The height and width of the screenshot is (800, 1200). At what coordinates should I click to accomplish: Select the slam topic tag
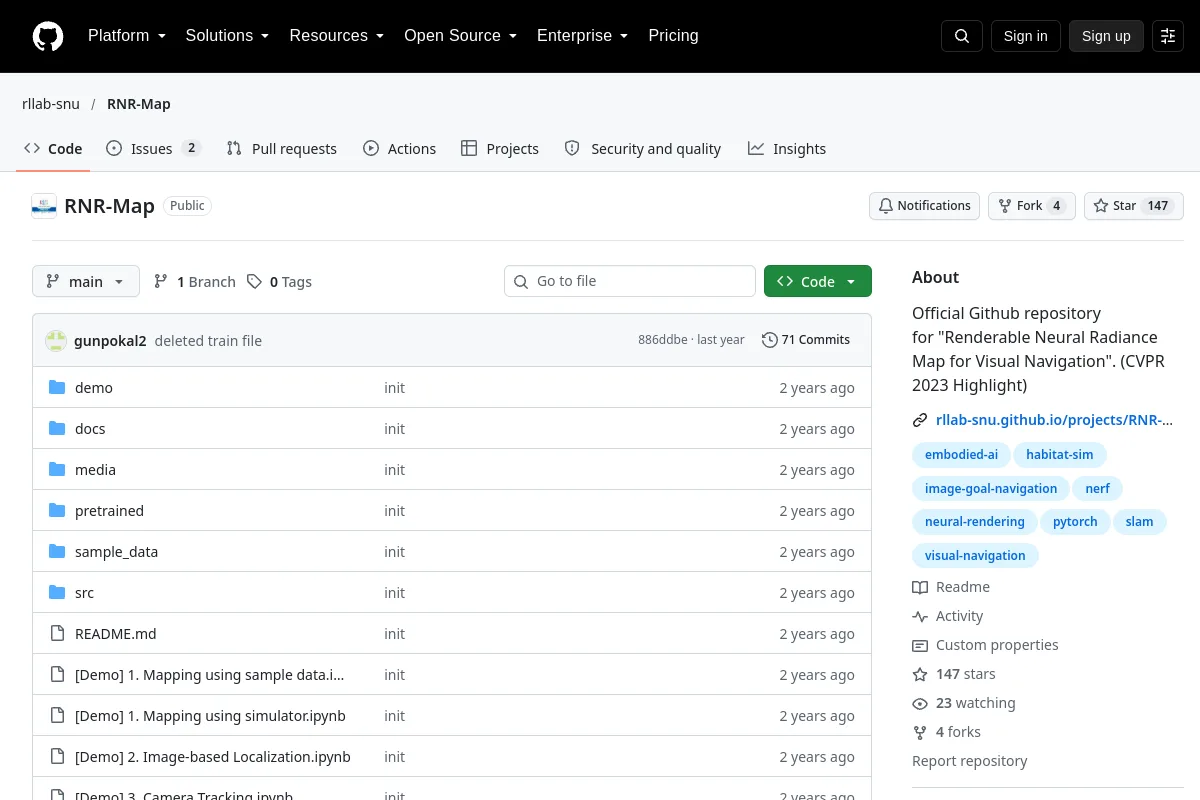tap(1140, 522)
